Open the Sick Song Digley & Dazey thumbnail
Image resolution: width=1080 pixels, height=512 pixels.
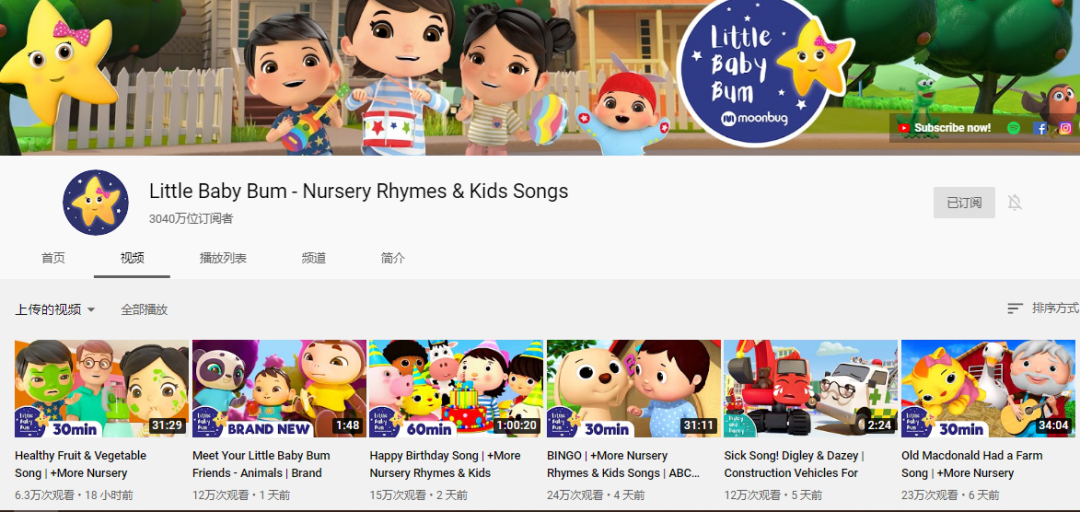pos(811,389)
